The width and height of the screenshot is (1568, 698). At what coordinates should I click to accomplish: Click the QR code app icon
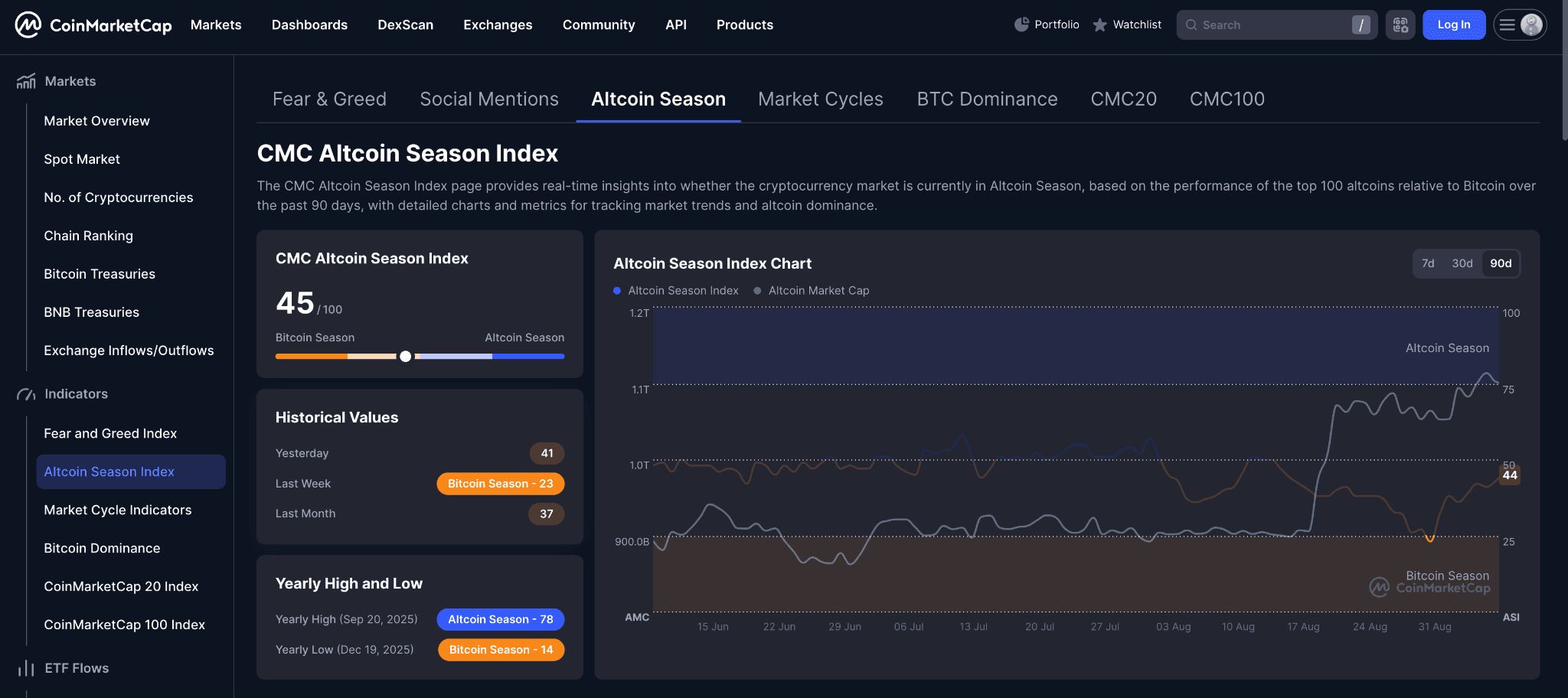tap(1400, 24)
